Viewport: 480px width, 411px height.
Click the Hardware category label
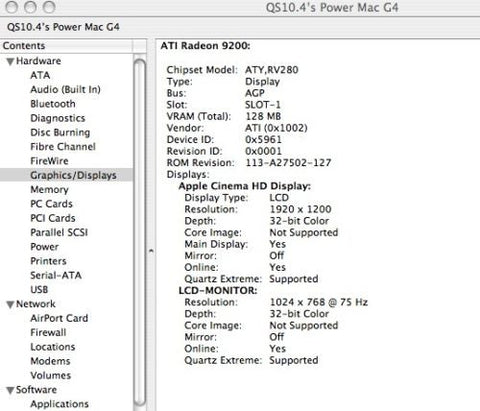tap(39, 61)
